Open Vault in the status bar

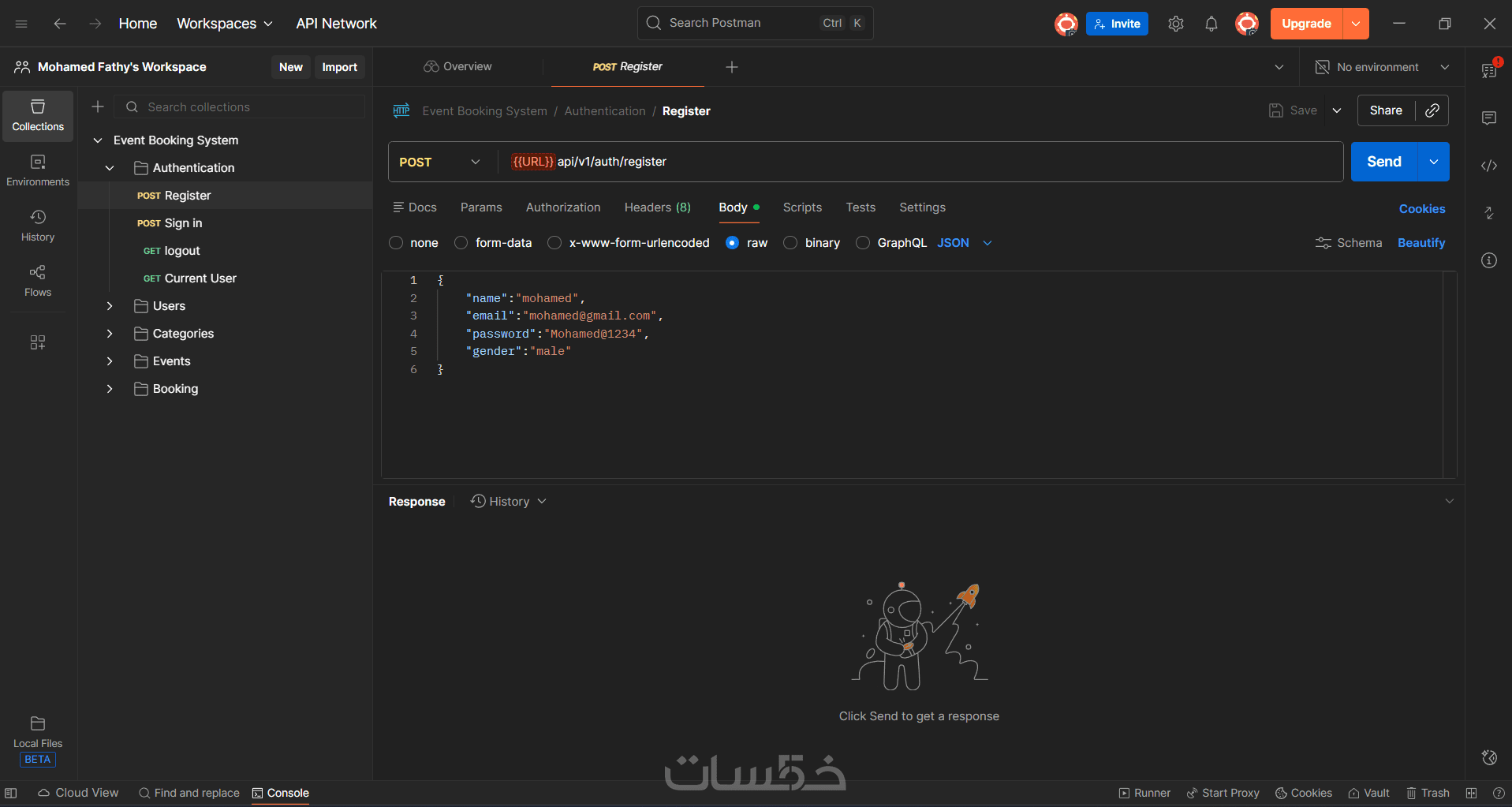(x=1368, y=793)
